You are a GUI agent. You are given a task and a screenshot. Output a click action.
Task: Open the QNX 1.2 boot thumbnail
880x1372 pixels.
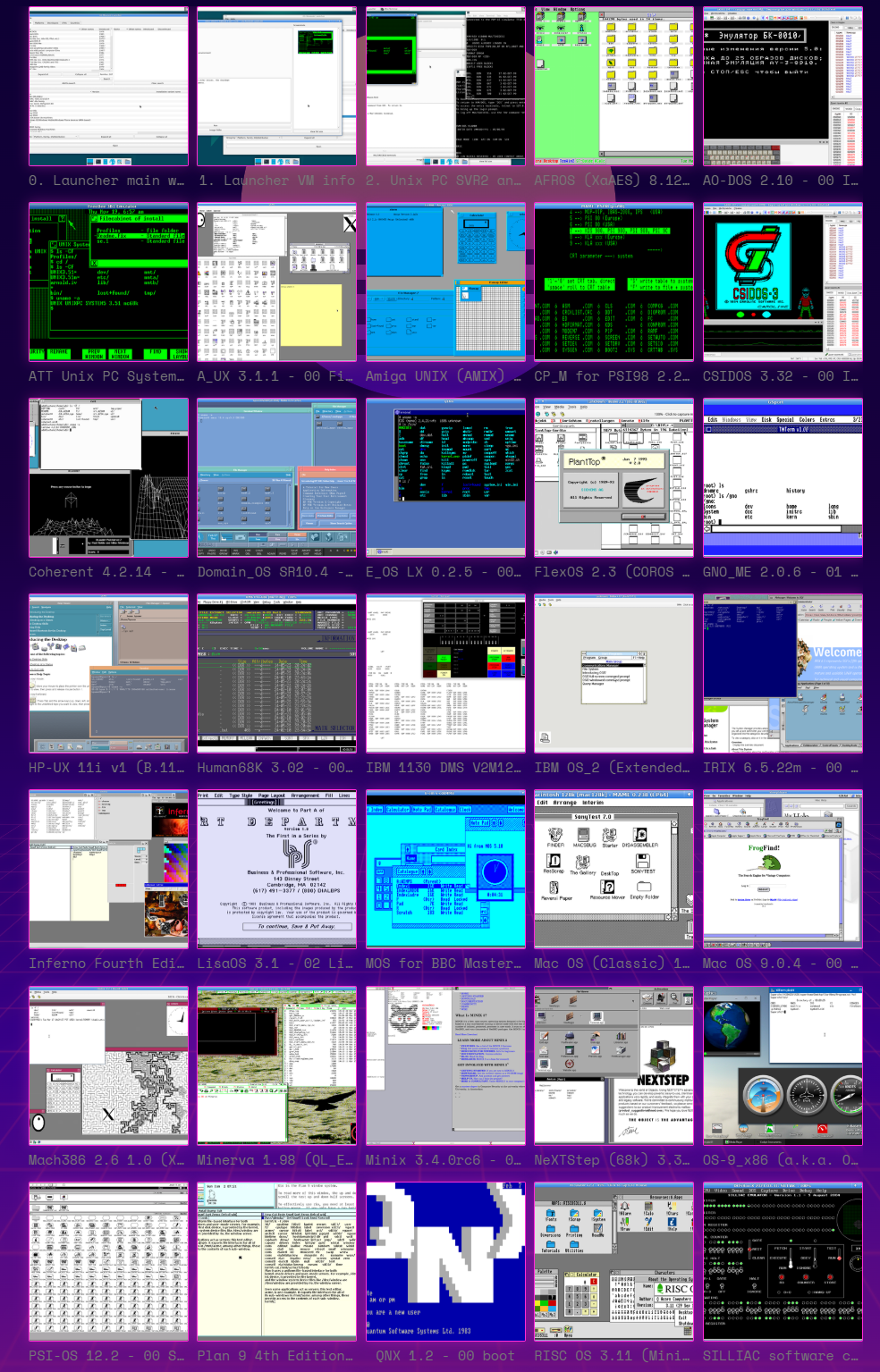pyautogui.click(x=445, y=1262)
